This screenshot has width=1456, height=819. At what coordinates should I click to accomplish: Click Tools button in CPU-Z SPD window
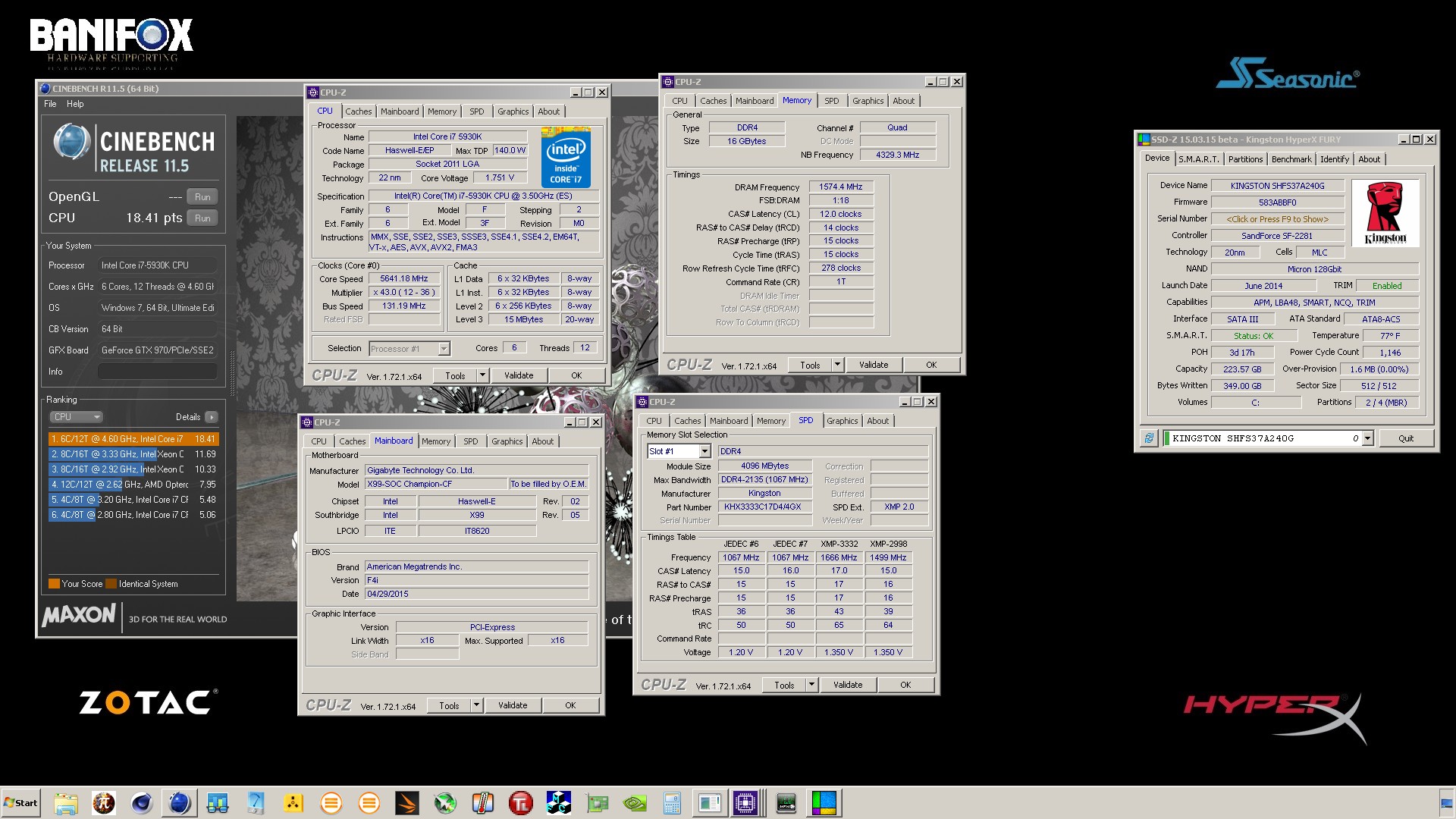[x=784, y=685]
